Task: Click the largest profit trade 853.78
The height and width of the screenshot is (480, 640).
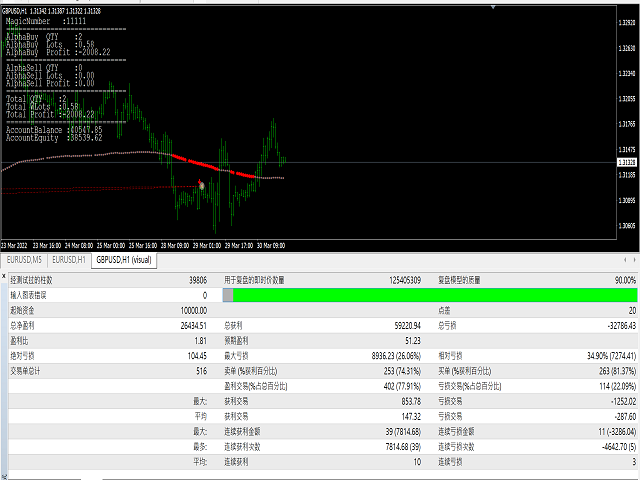Action: tap(411, 401)
